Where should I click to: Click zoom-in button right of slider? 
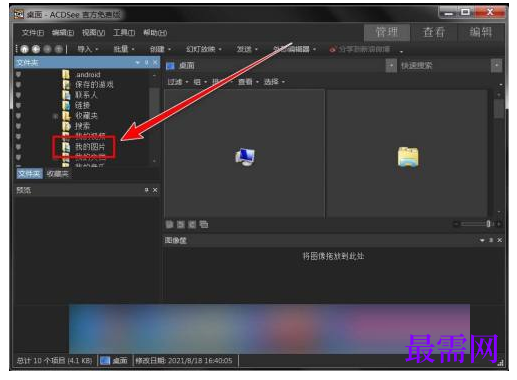[499, 224]
